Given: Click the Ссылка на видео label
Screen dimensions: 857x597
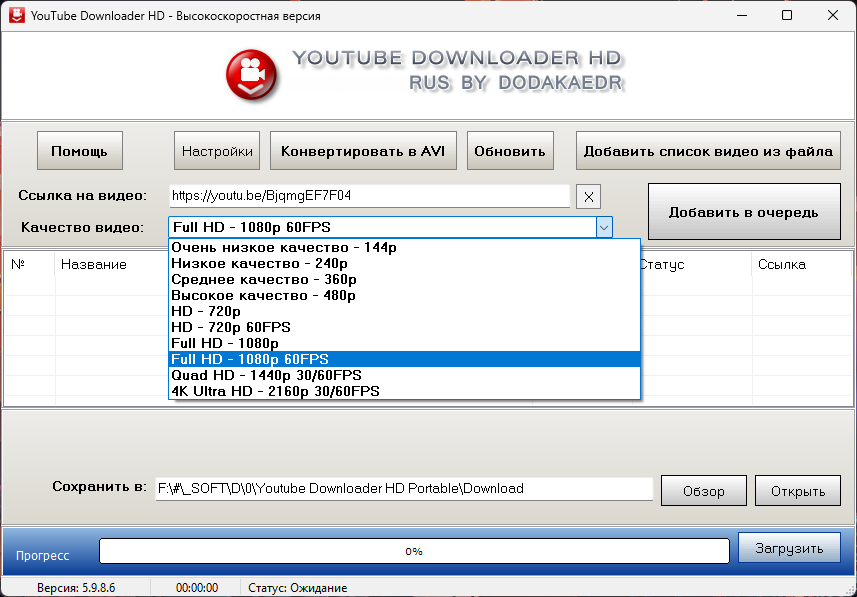Looking at the screenshot, I should click(x=83, y=196).
